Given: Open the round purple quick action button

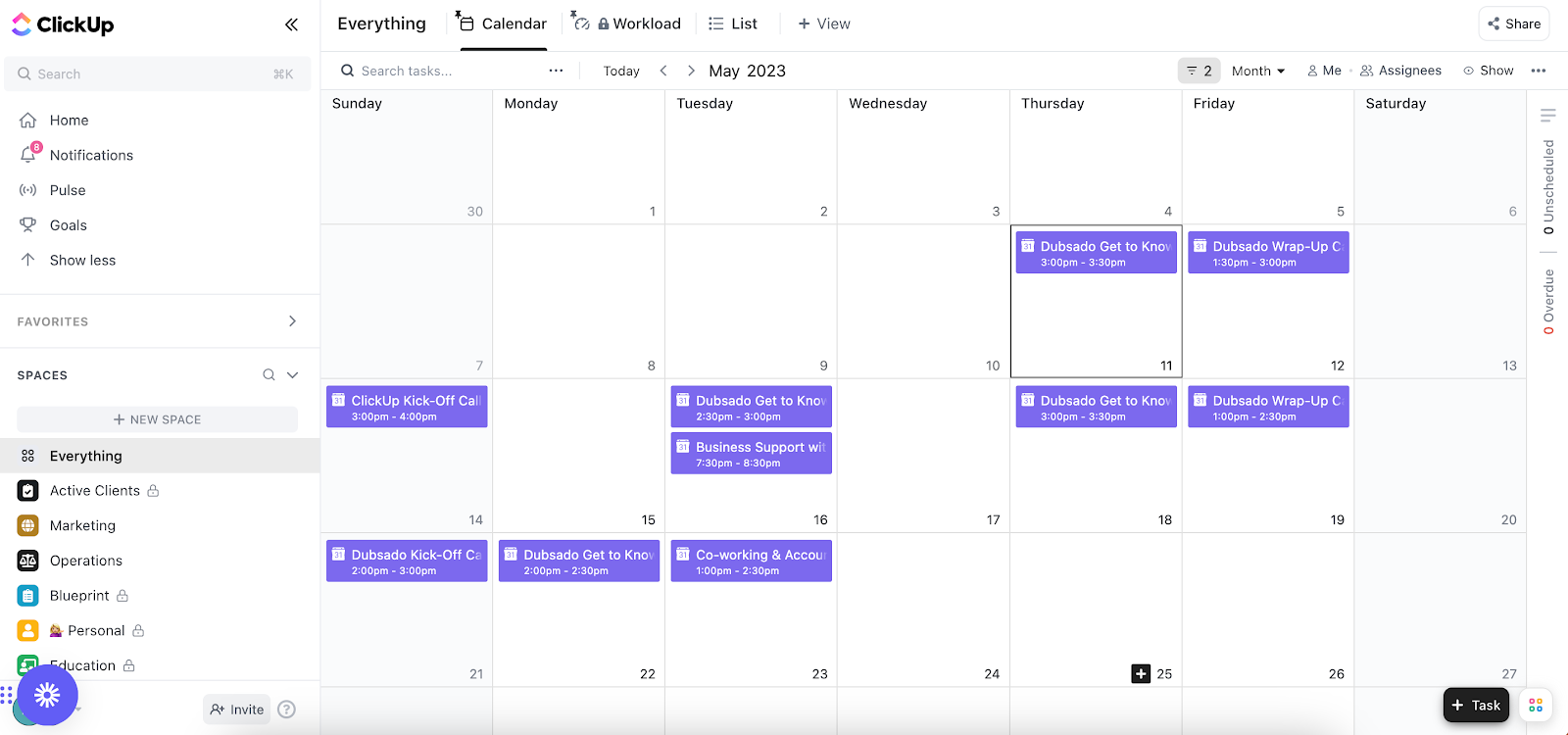Looking at the screenshot, I should click(x=47, y=695).
